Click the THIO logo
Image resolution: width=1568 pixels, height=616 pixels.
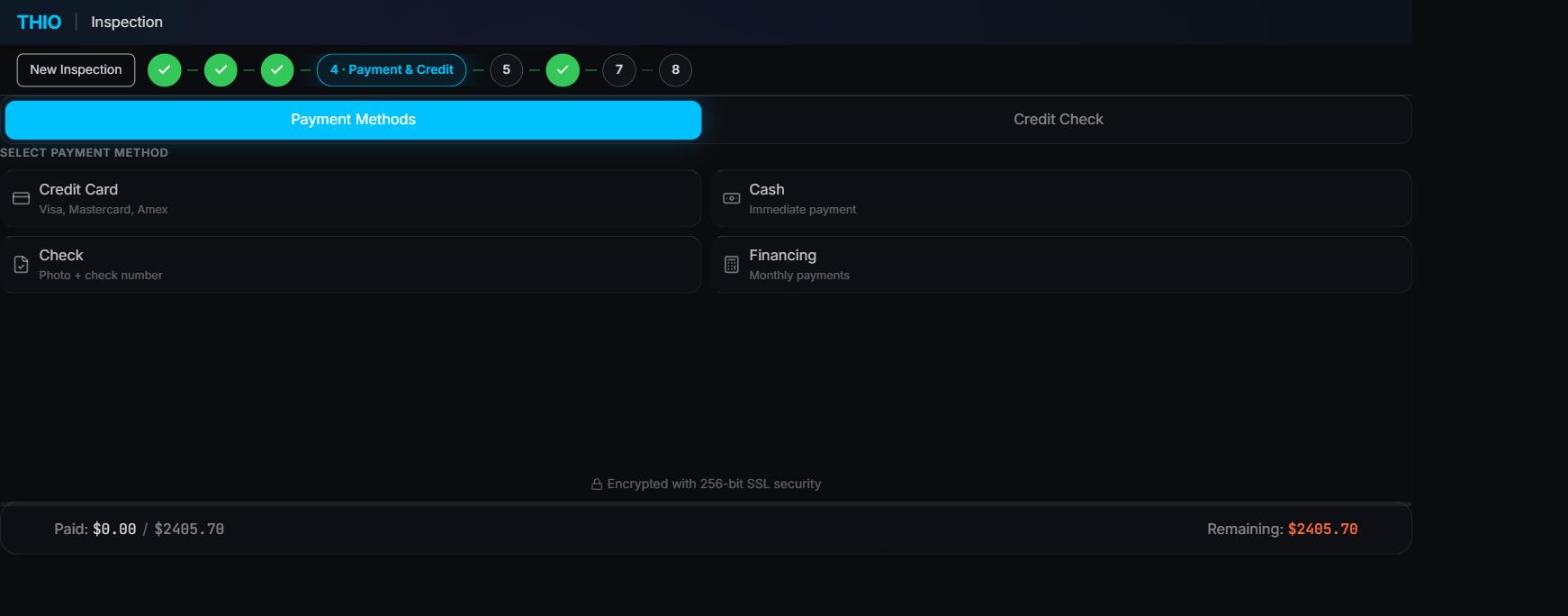pos(39,22)
